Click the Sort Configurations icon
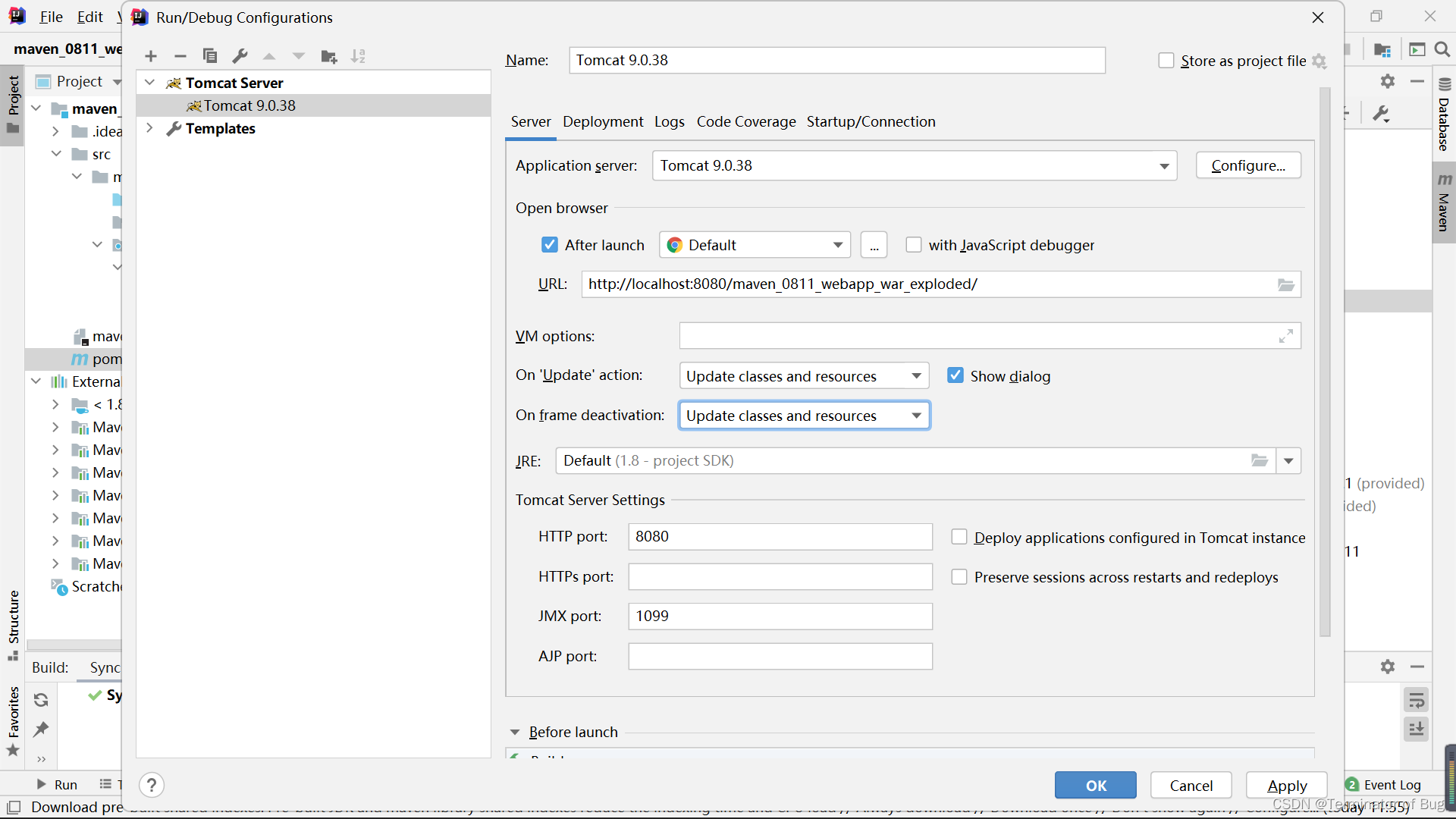The height and width of the screenshot is (819, 1456). [x=359, y=56]
